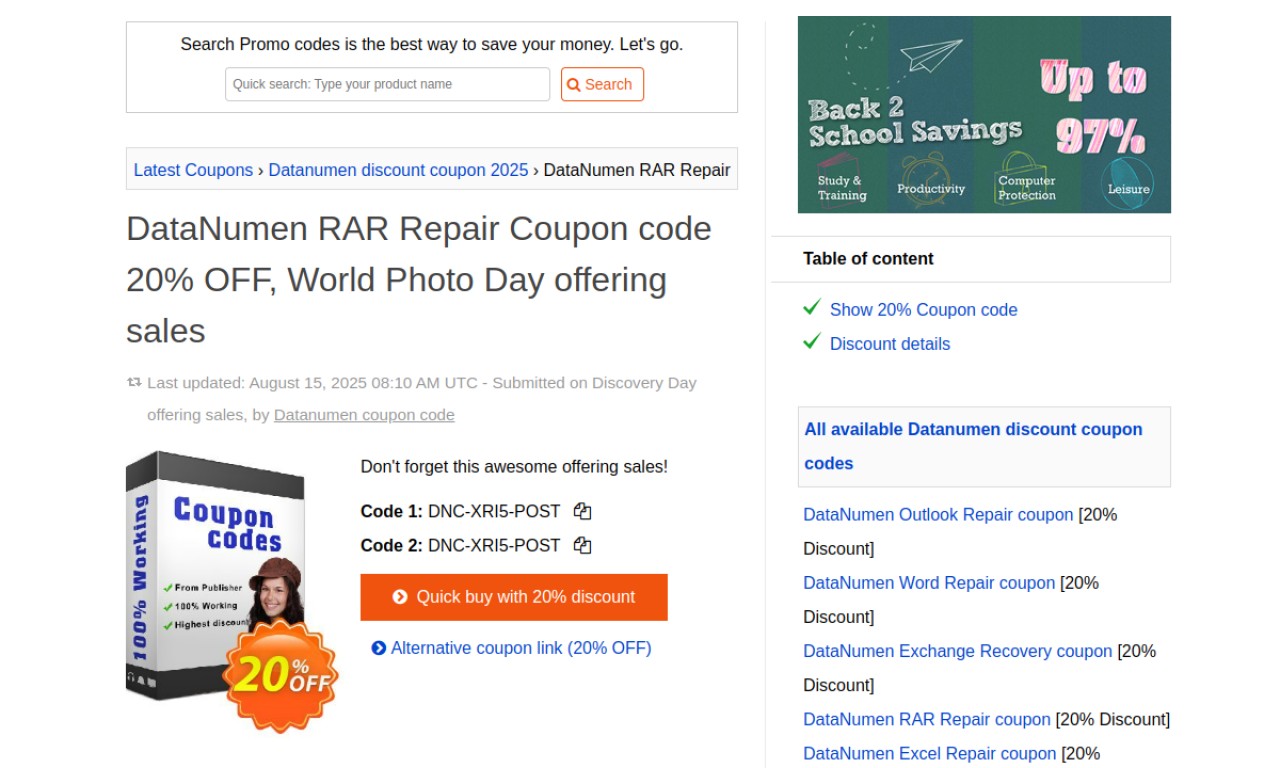Click Computer Protection on the banner
The height and width of the screenshot is (768, 1280).
coord(1026,188)
